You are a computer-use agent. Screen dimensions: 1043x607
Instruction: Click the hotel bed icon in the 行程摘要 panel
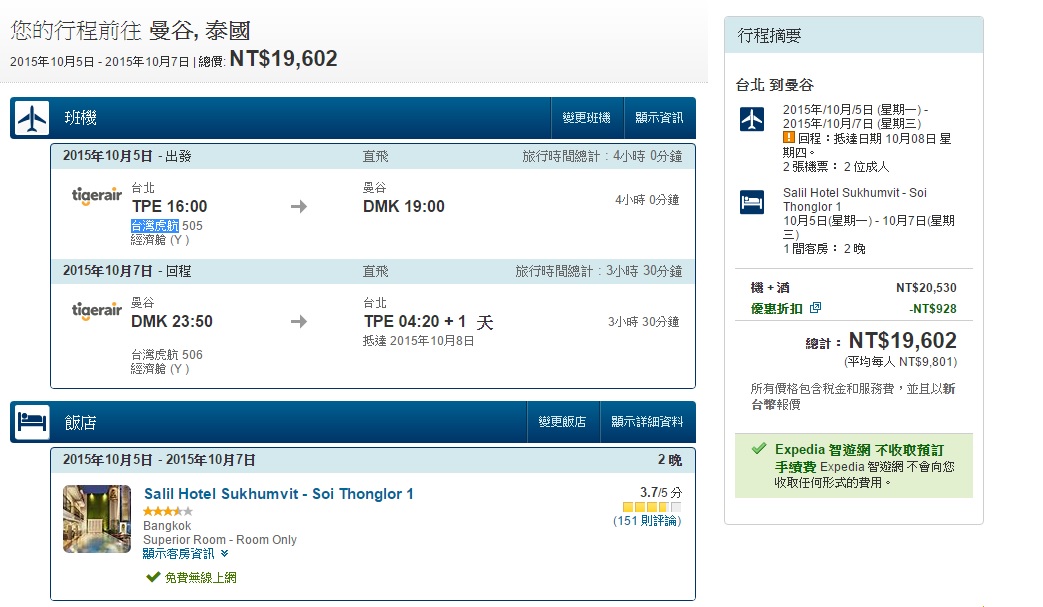(x=751, y=203)
